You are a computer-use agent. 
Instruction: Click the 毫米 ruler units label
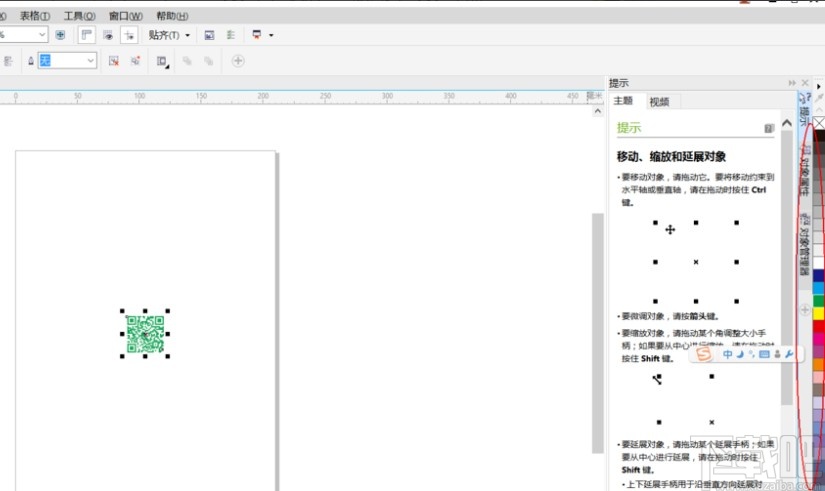[593, 95]
